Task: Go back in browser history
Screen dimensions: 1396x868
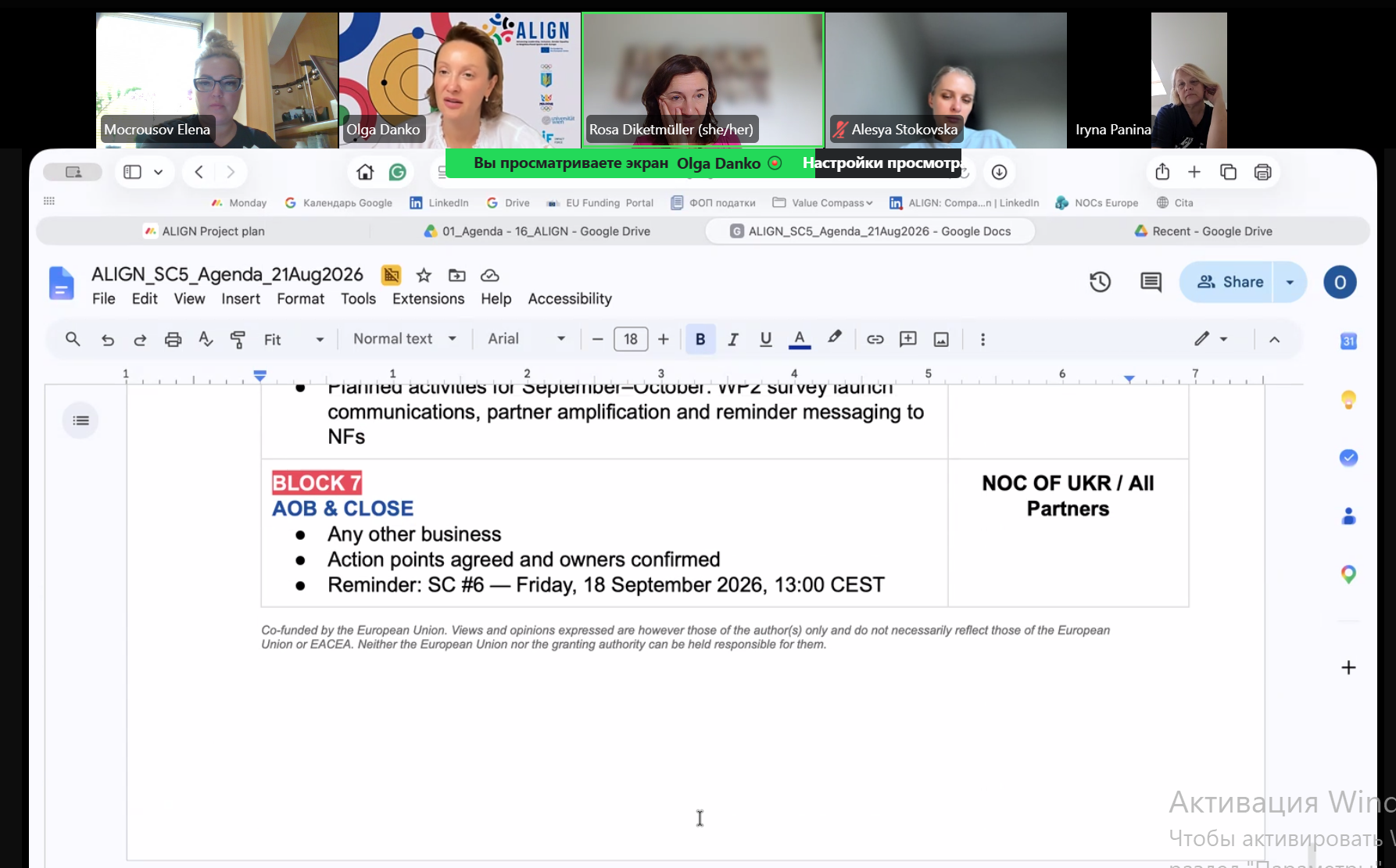Action: 199,172
